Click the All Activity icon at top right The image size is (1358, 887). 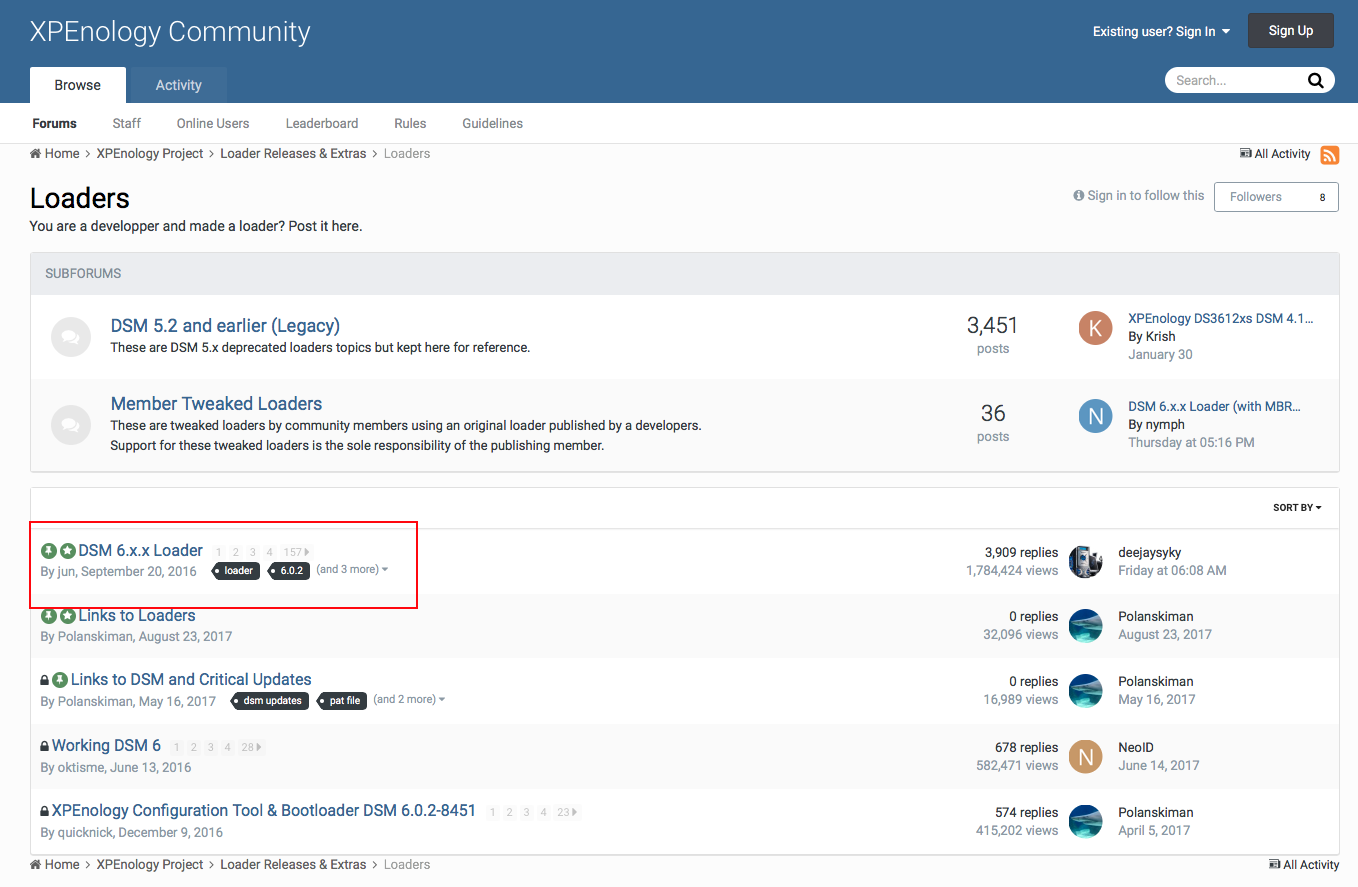[1246, 153]
